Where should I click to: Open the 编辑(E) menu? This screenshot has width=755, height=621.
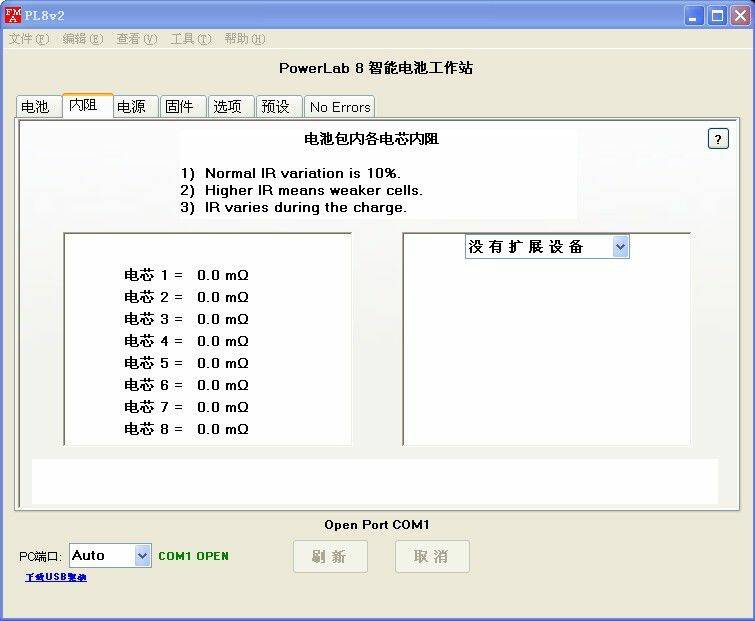83,39
